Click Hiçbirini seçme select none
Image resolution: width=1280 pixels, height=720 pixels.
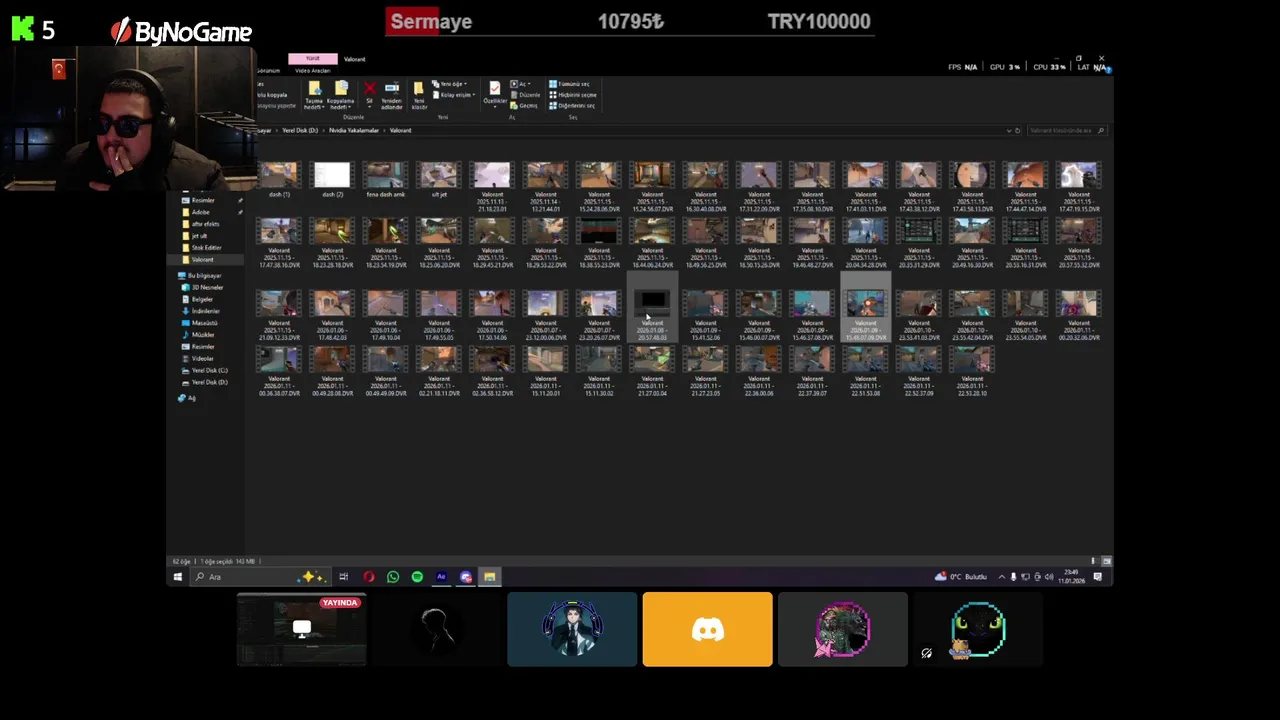tap(573, 95)
